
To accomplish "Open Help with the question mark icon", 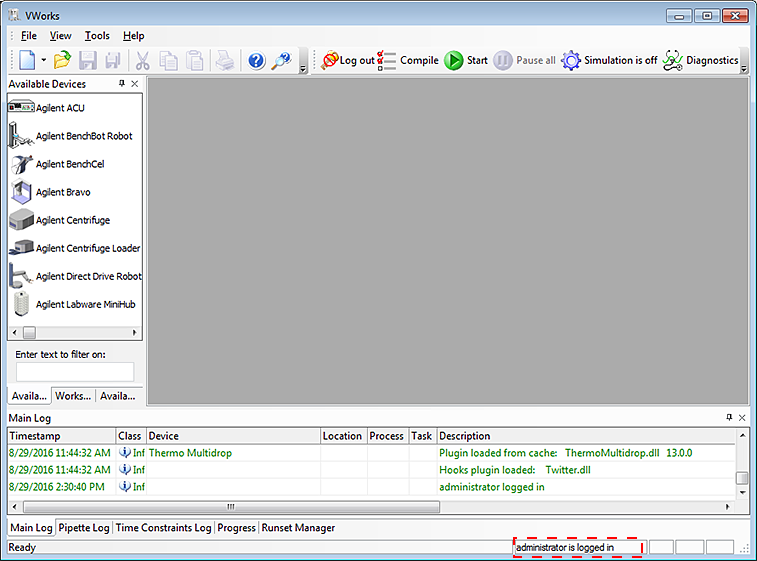I will click(256, 60).
